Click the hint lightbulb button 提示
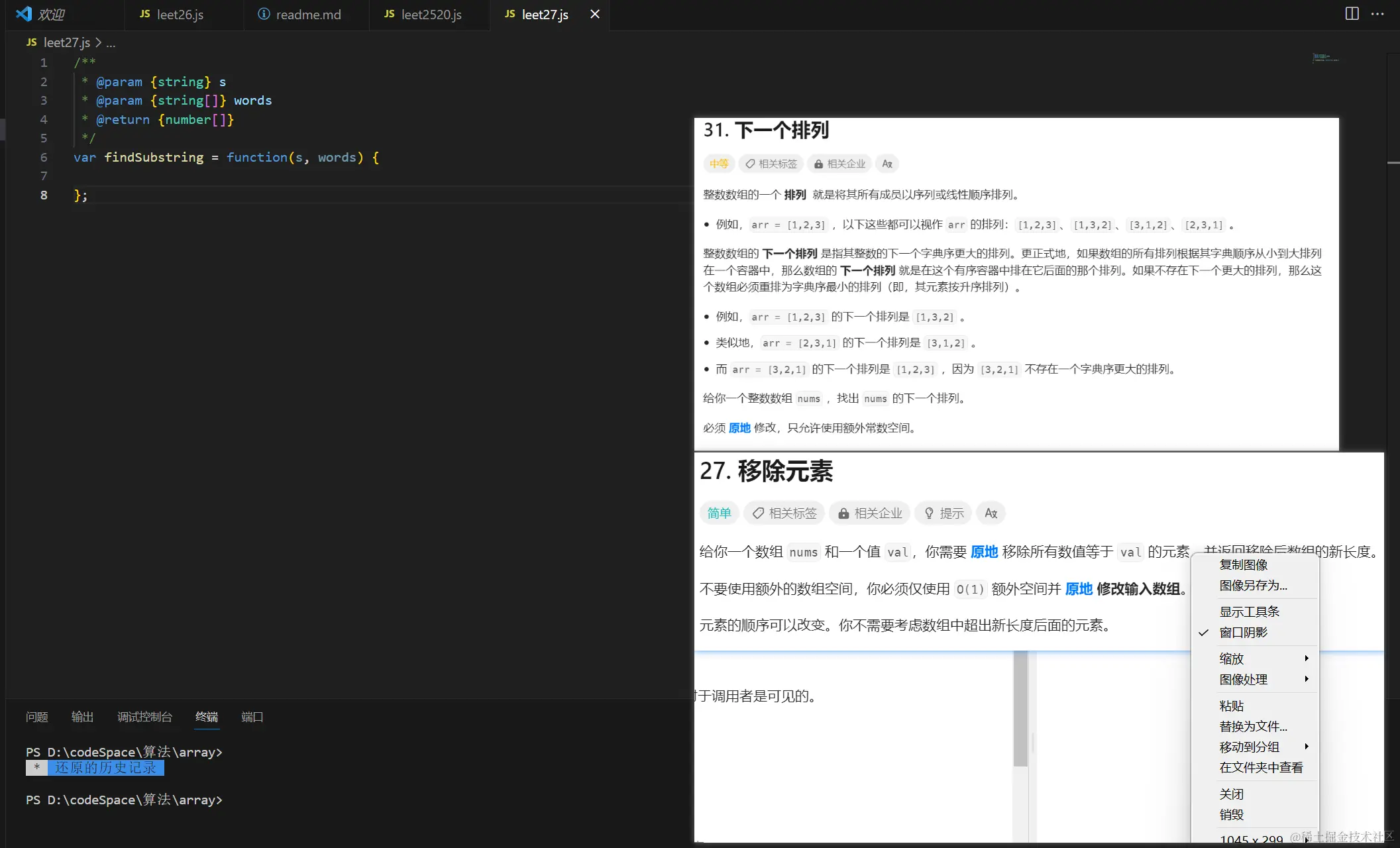1400x848 pixels. (x=943, y=513)
